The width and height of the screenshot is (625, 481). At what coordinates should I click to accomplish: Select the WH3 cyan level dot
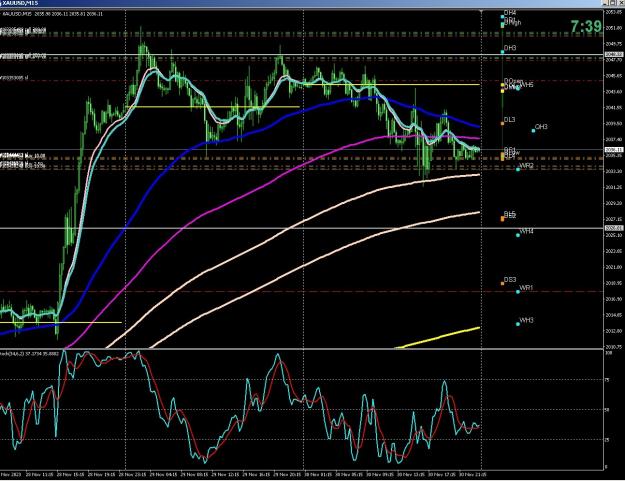[518, 324]
